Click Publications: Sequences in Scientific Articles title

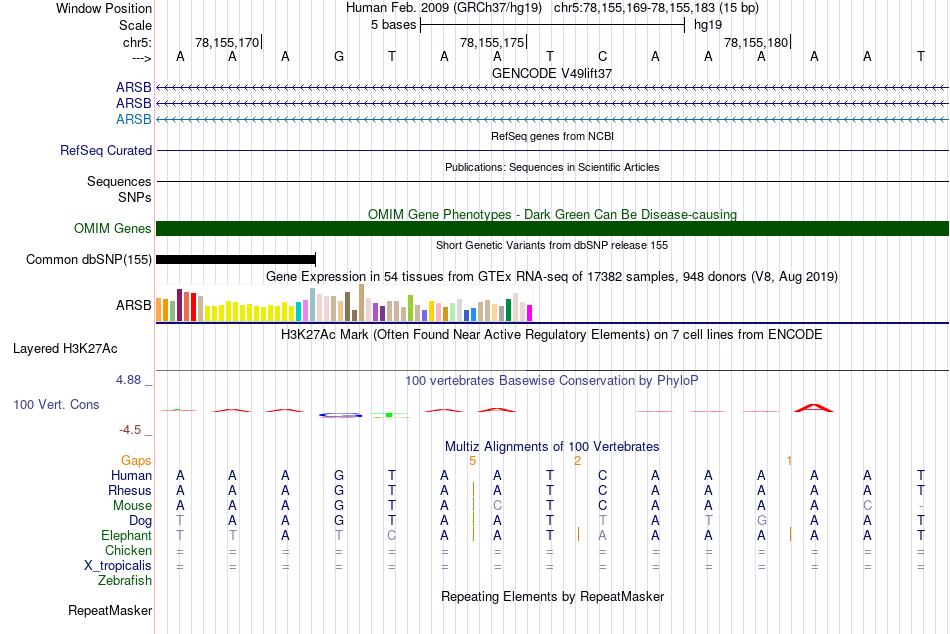pos(552,167)
